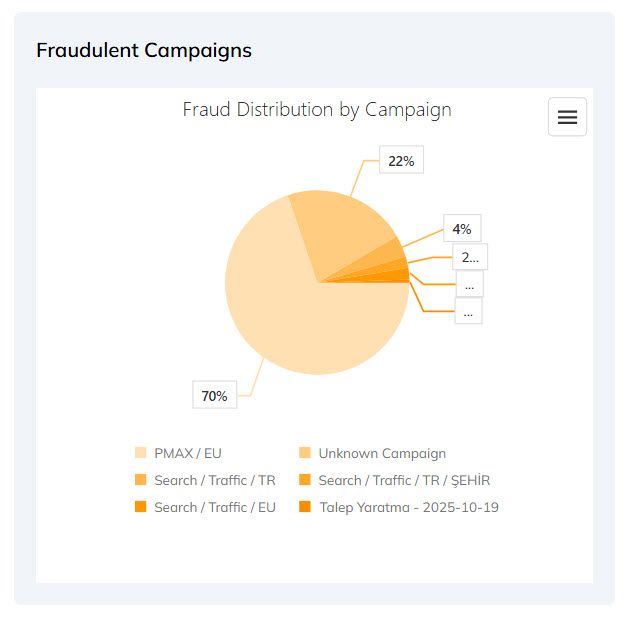
Task: Click the Fraud Distribution by Campaign title
Action: (316, 109)
